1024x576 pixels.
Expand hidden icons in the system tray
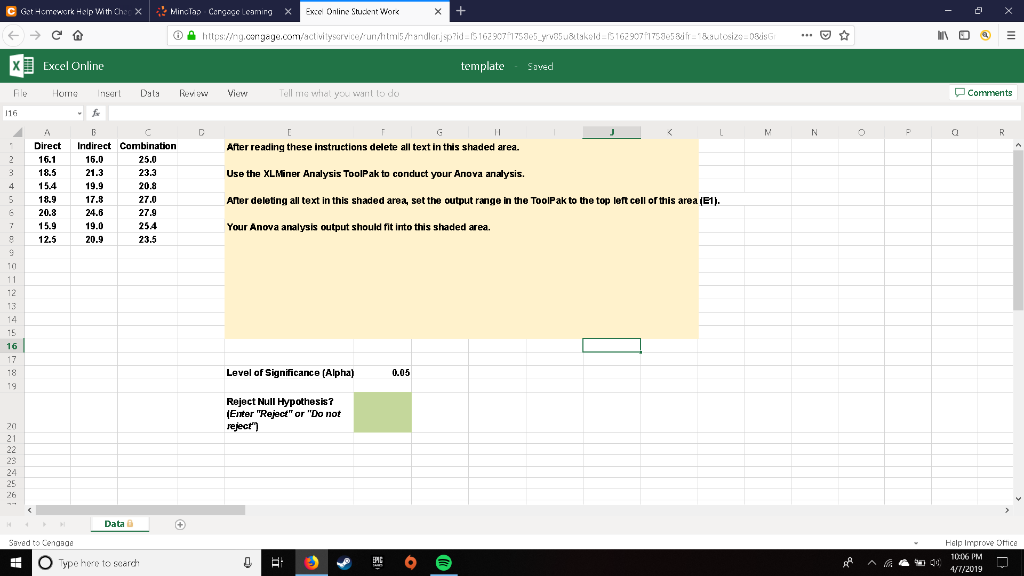872,562
